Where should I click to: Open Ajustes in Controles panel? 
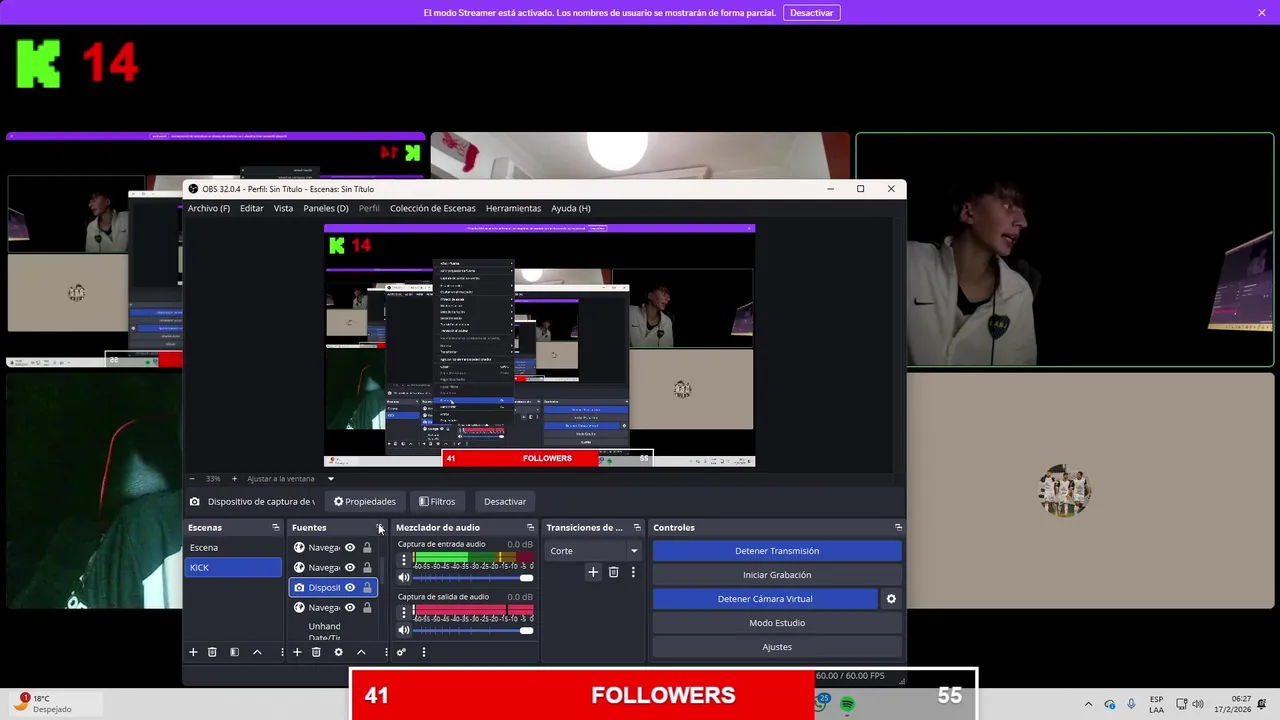tap(777, 647)
